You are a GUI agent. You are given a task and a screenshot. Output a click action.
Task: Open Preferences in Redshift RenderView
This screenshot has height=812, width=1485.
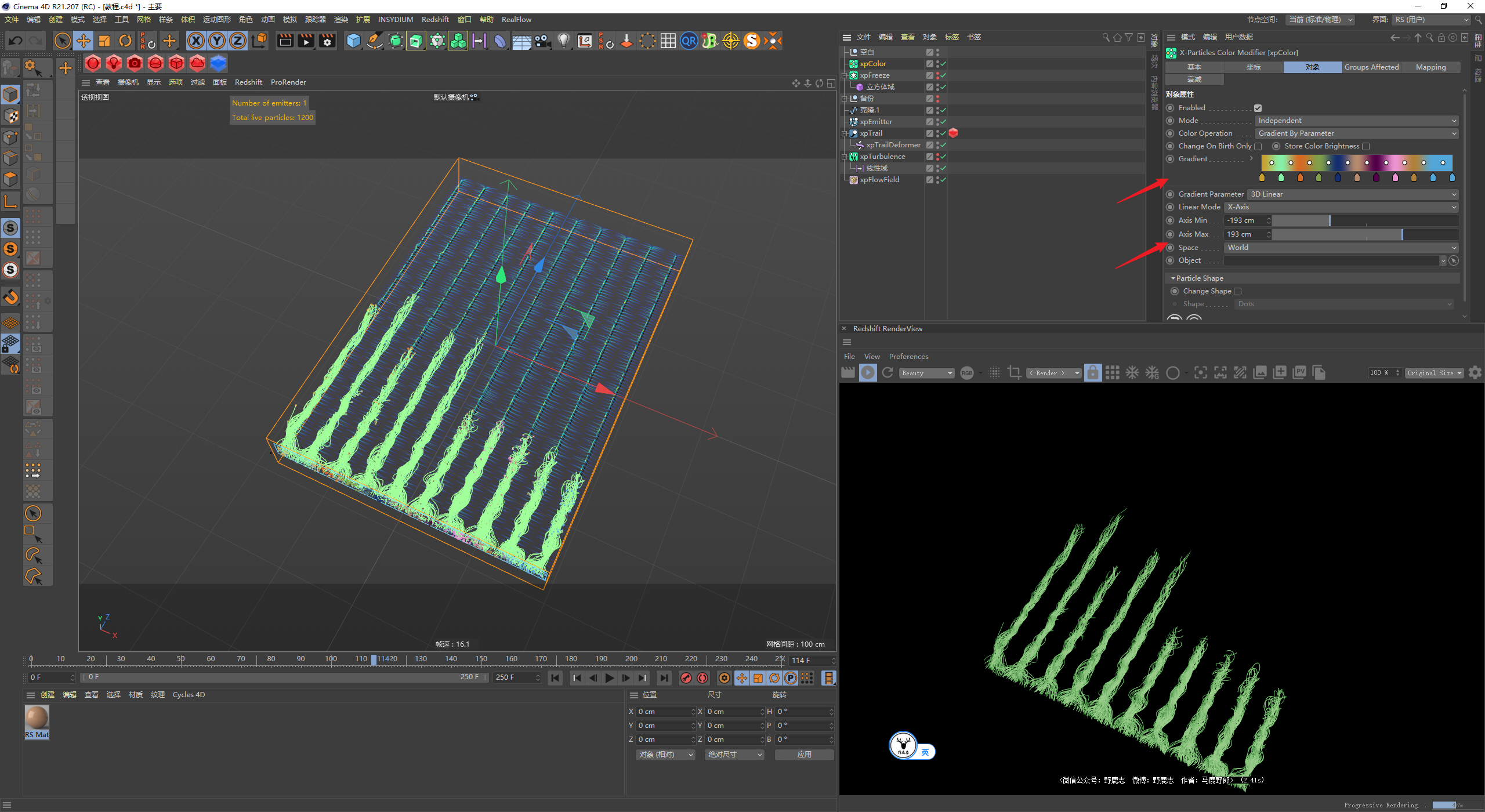(908, 356)
